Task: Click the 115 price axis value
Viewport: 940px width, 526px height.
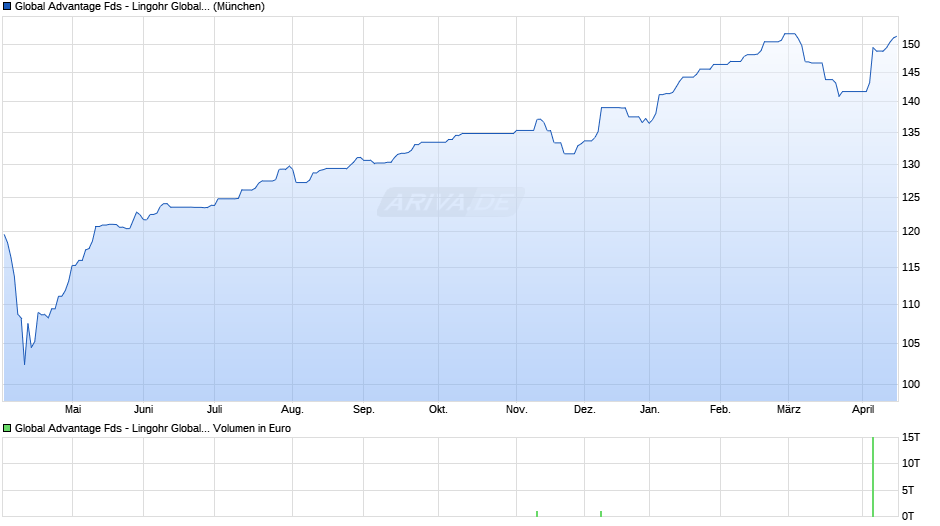Action: pyautogui.click(x=911, y=267)
